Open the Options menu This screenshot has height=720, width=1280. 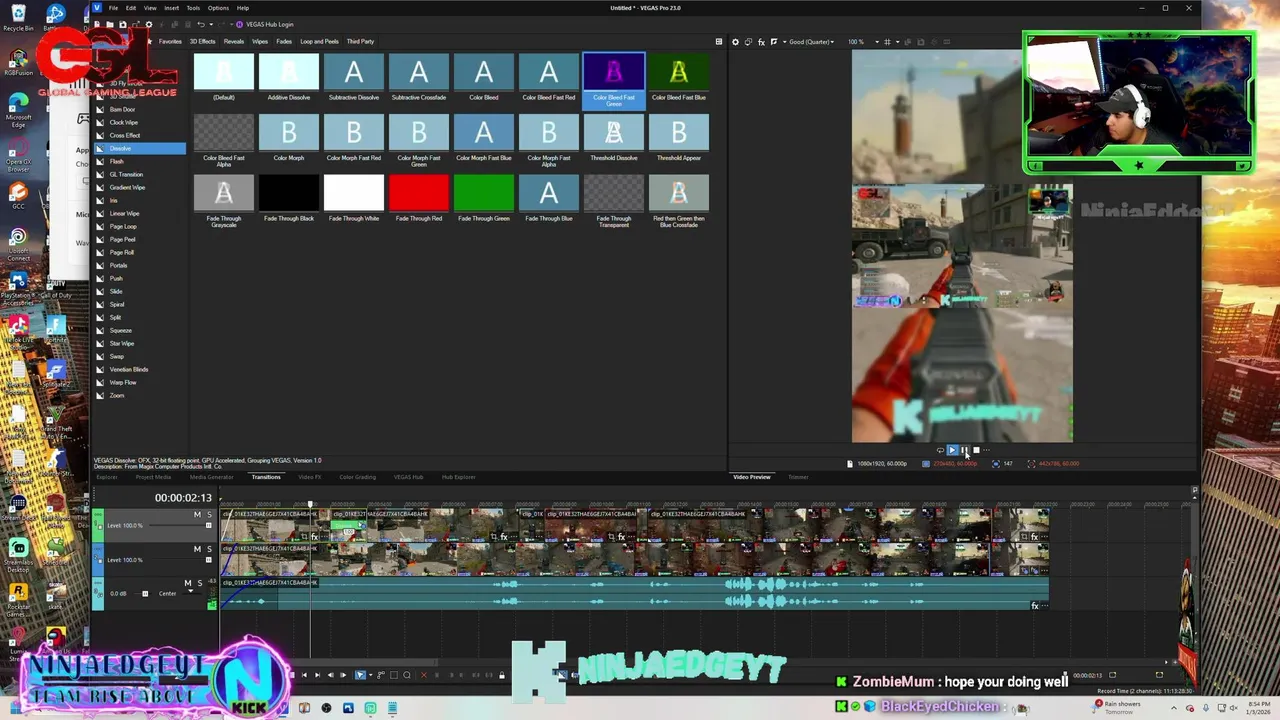point(218,8)
